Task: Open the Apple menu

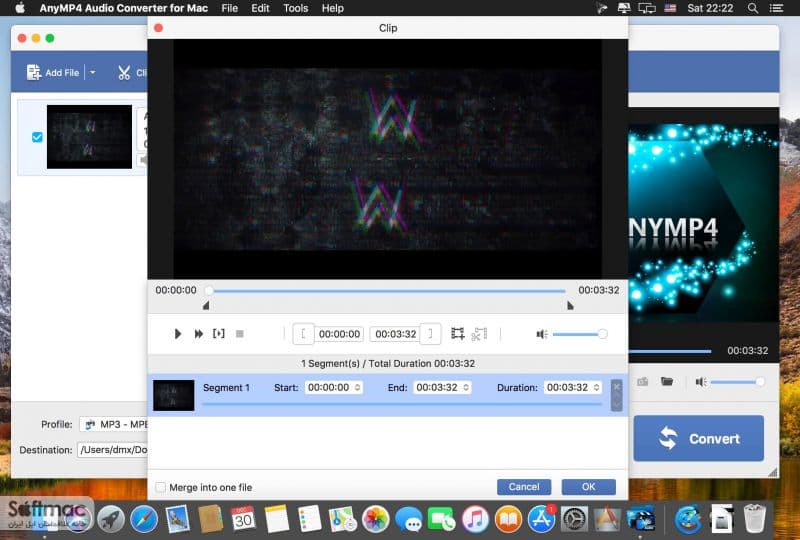Action: click(x=20, y=8)
